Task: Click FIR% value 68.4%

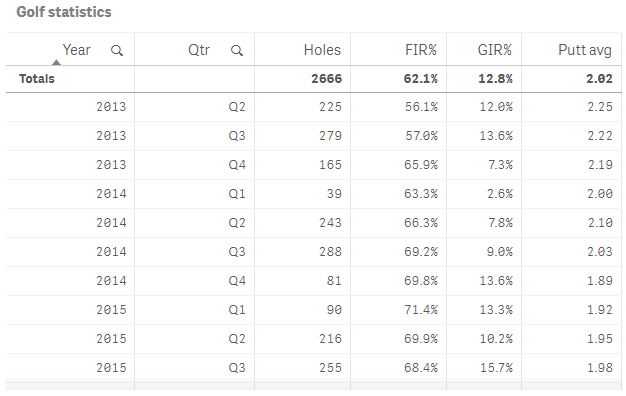Action: pos(421,368)
